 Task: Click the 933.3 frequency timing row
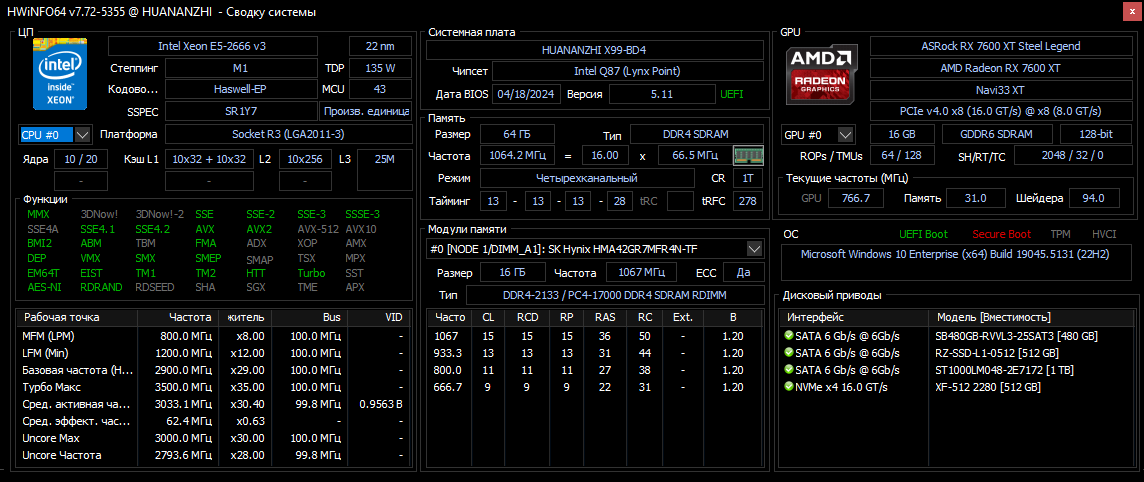click(595, 353)
